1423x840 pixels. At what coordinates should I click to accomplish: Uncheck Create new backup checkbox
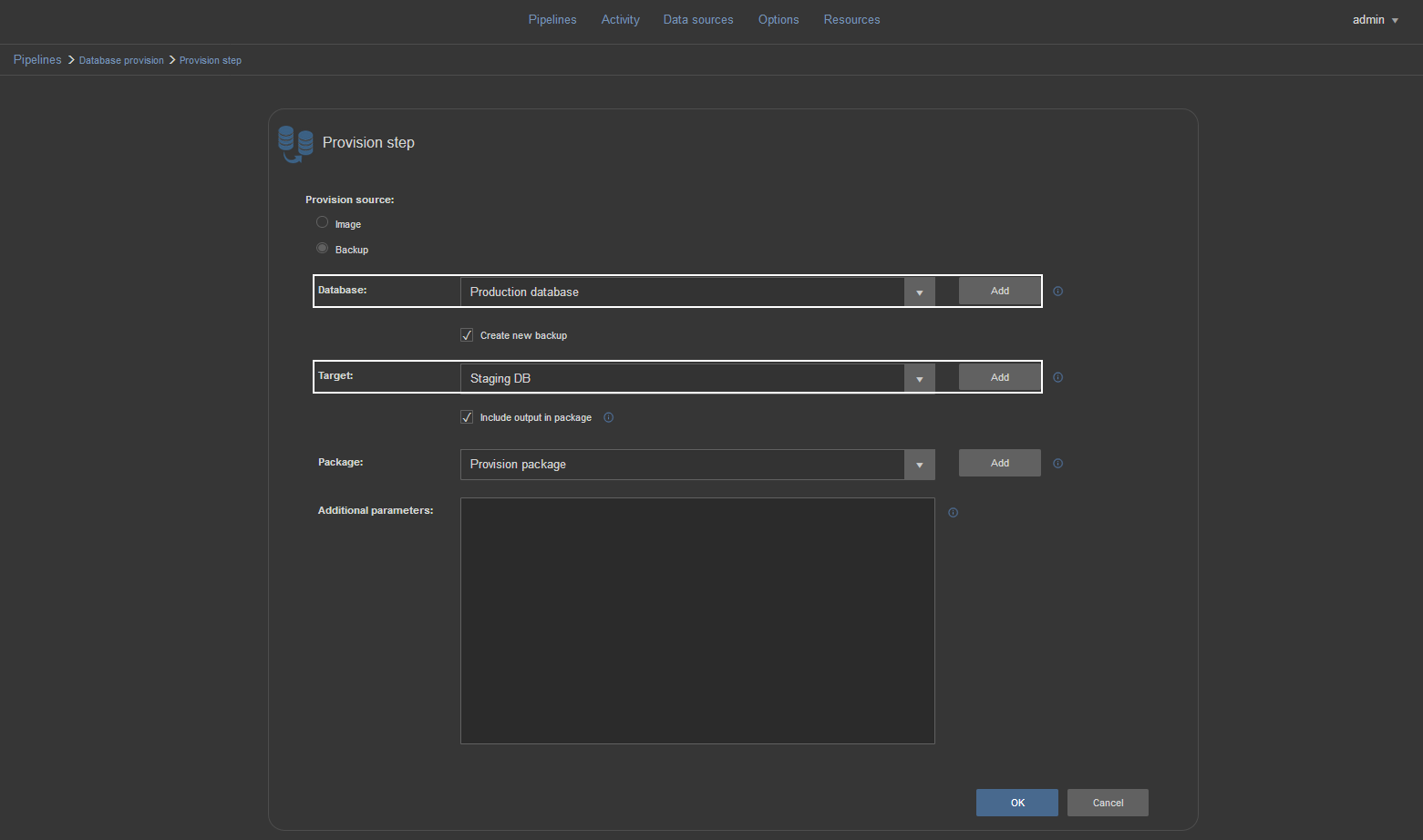click(x=467, y=335)
